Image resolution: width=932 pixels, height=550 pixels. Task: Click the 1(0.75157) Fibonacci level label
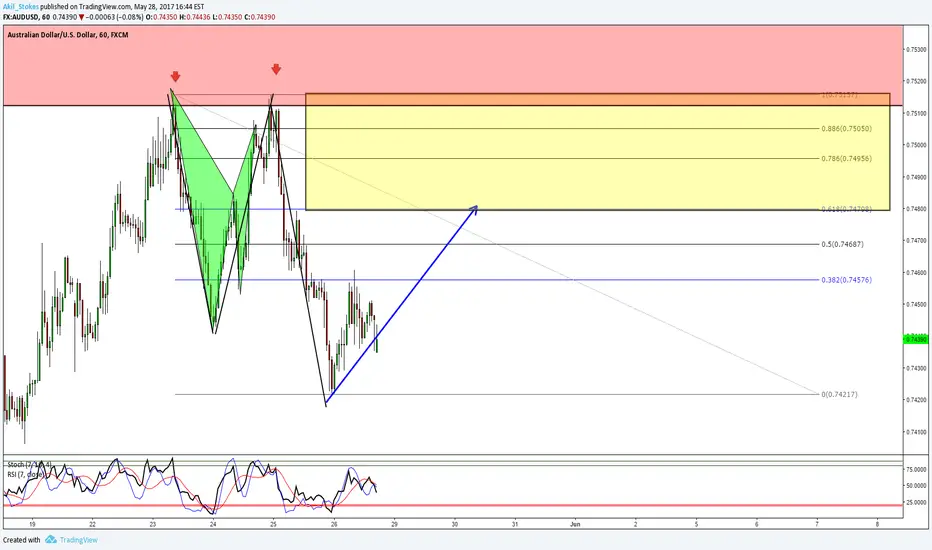839,95
